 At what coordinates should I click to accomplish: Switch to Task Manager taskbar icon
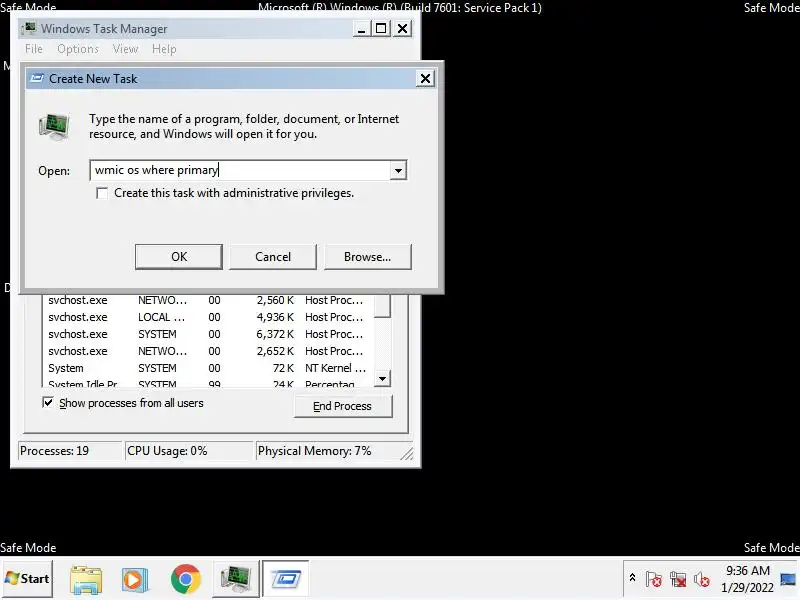[x=235, y=579]
